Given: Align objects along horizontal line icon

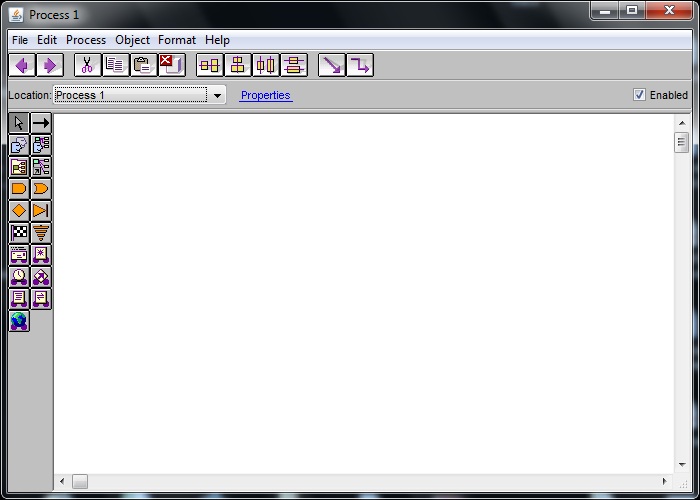Looking at the screenshot, I should [210, 66].
